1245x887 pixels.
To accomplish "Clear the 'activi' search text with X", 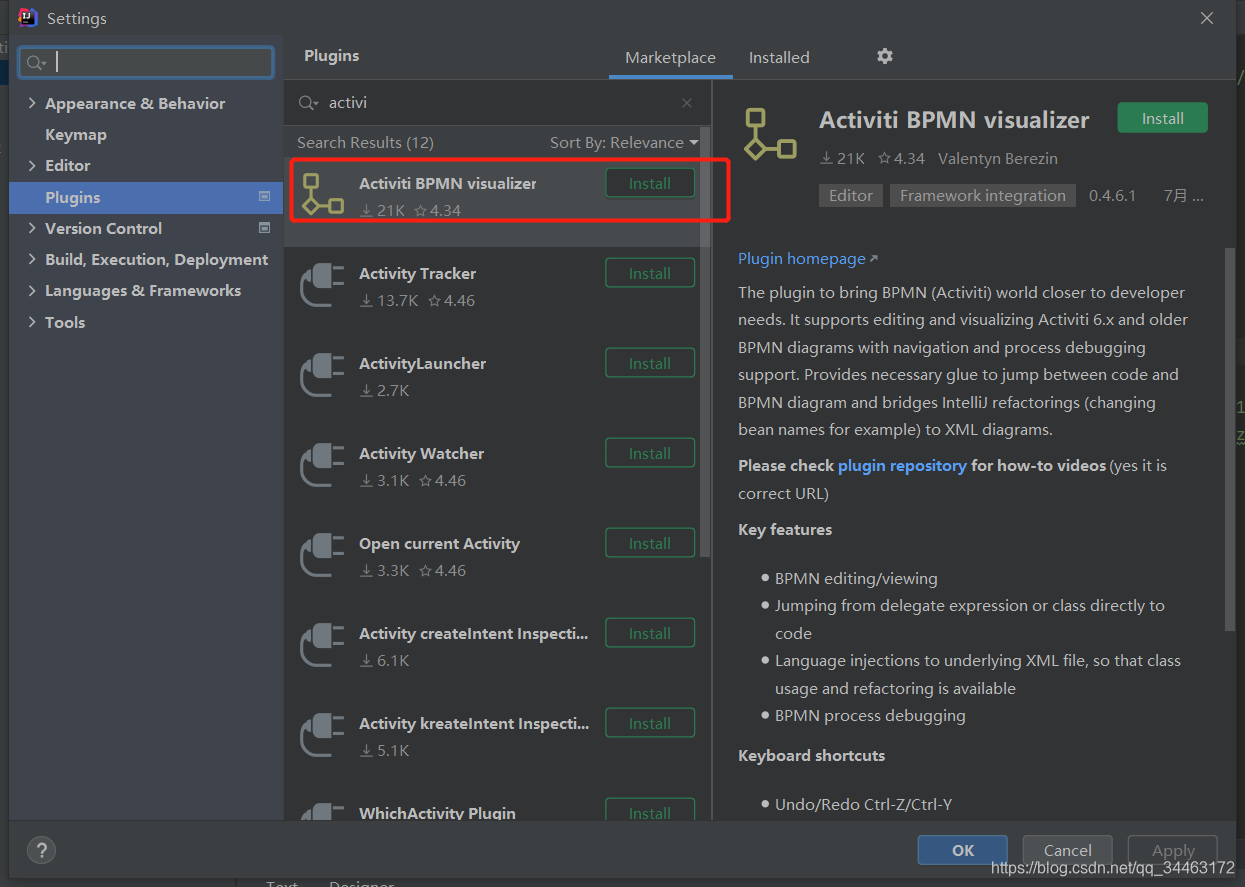I will point(687,103).
